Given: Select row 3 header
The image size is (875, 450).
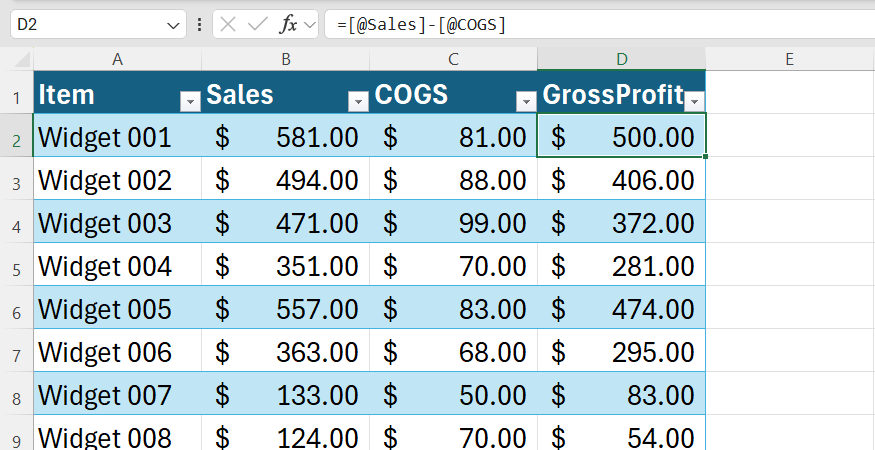Looking at the screenshot, I should click(x=16, y=179).
